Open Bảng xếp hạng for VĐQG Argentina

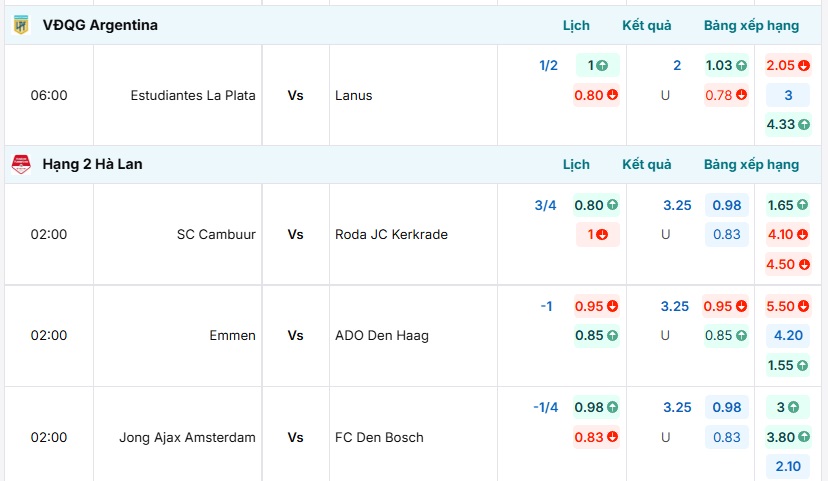751,25
